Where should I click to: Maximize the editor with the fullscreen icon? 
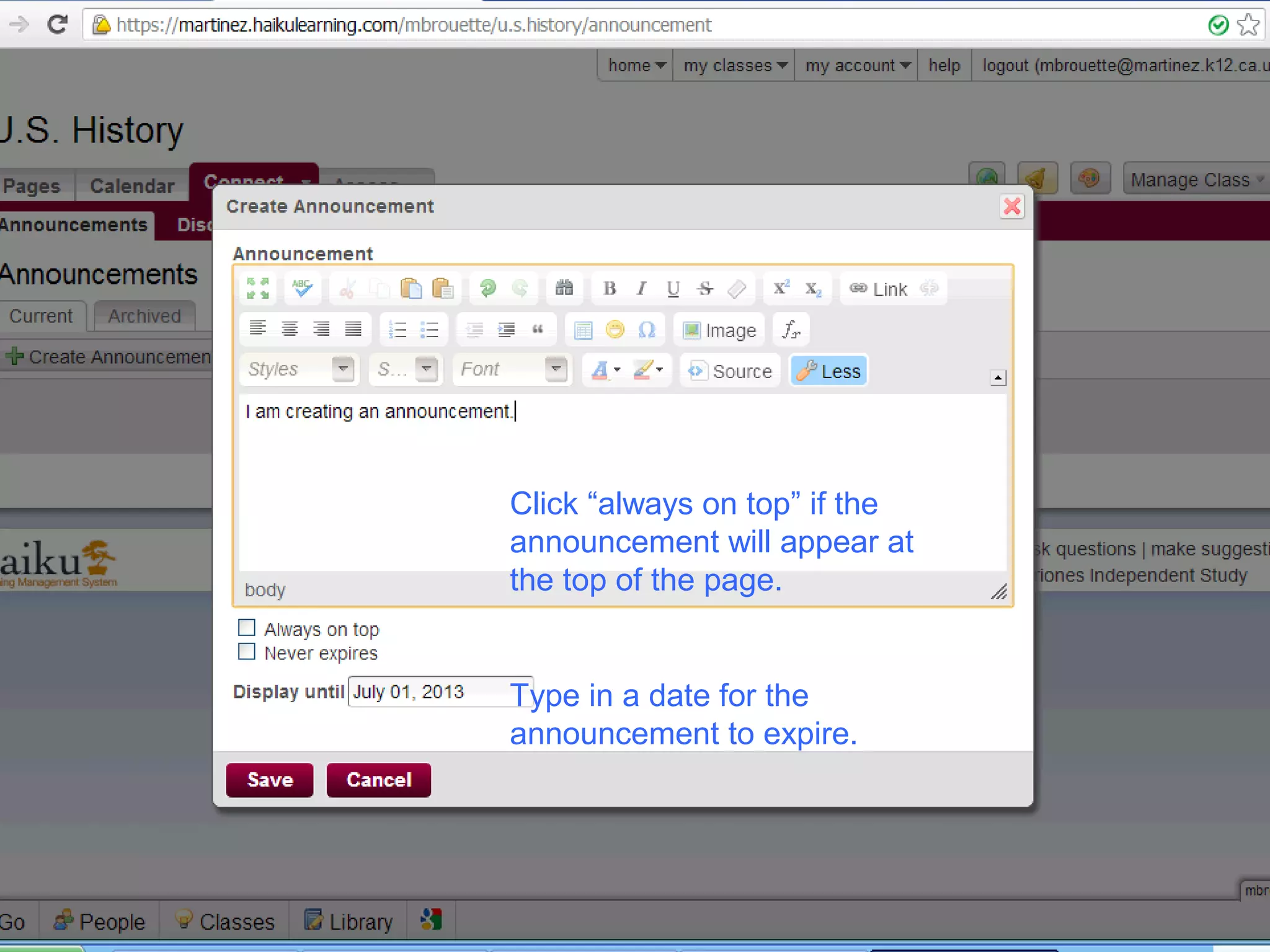click(257, 288)
